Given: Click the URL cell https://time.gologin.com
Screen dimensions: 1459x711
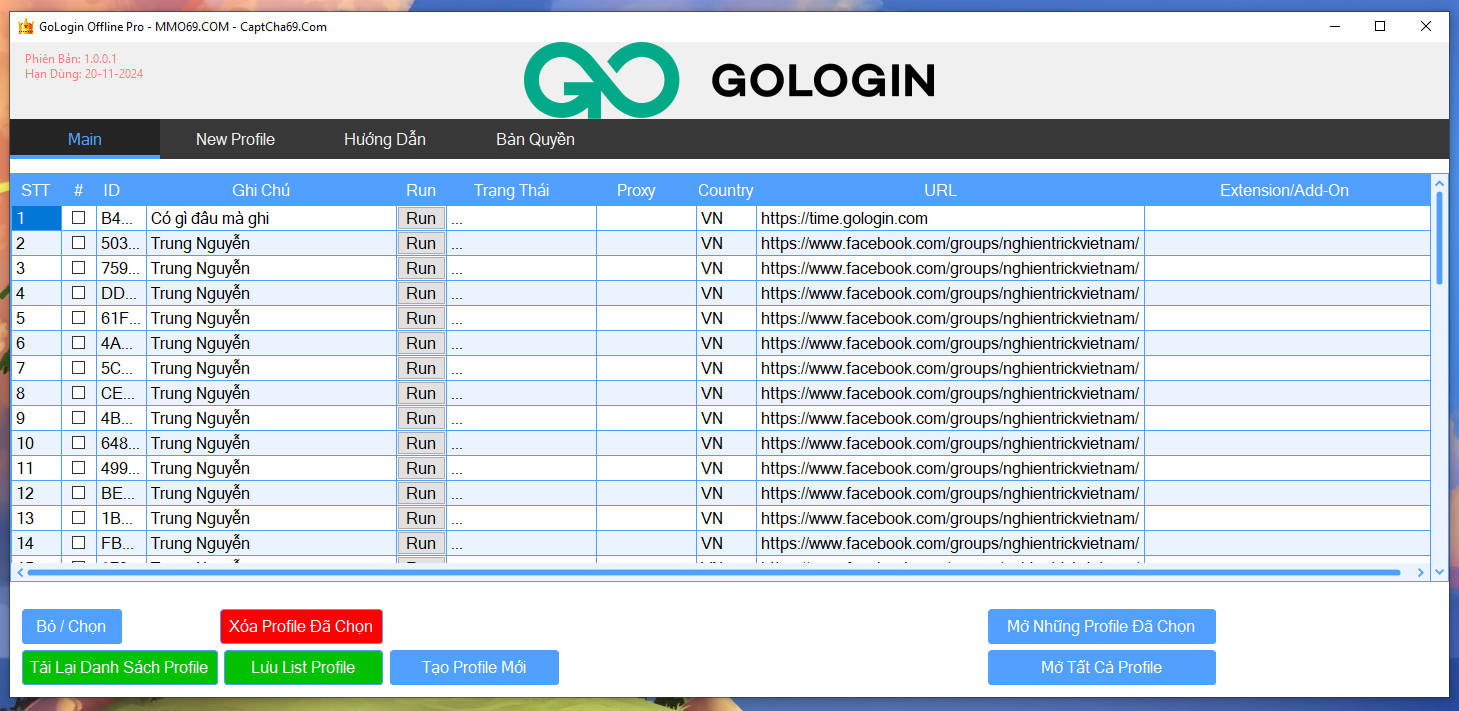Looking at the screenshot, I should point(950,218).
